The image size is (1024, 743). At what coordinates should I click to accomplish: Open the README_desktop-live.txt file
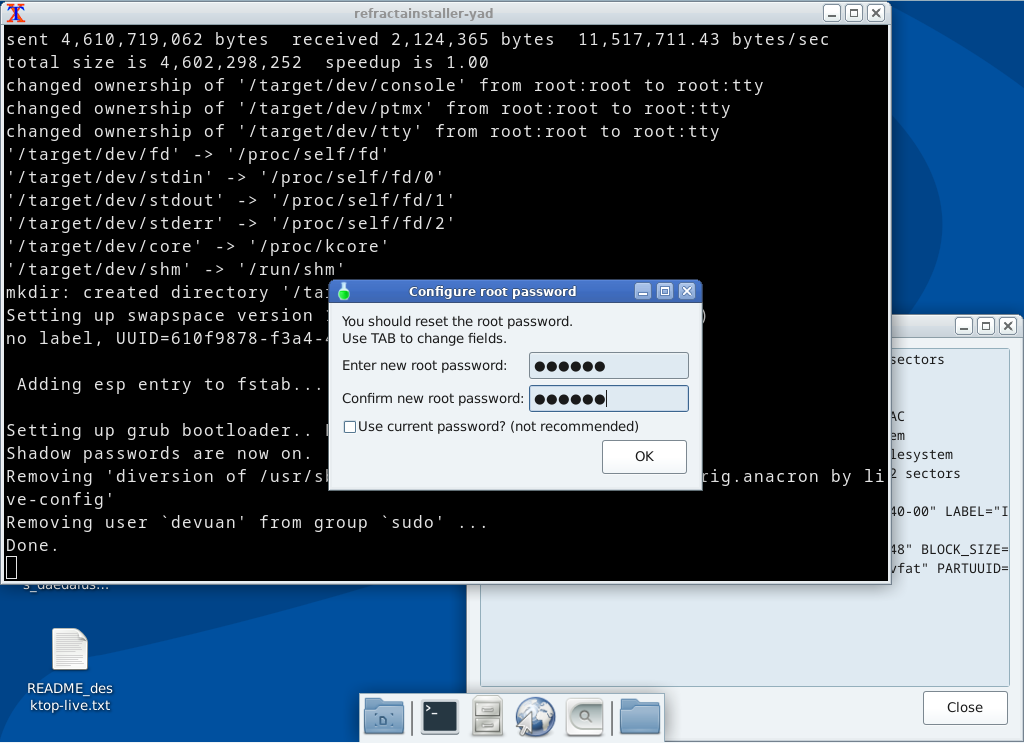point(69,649)
